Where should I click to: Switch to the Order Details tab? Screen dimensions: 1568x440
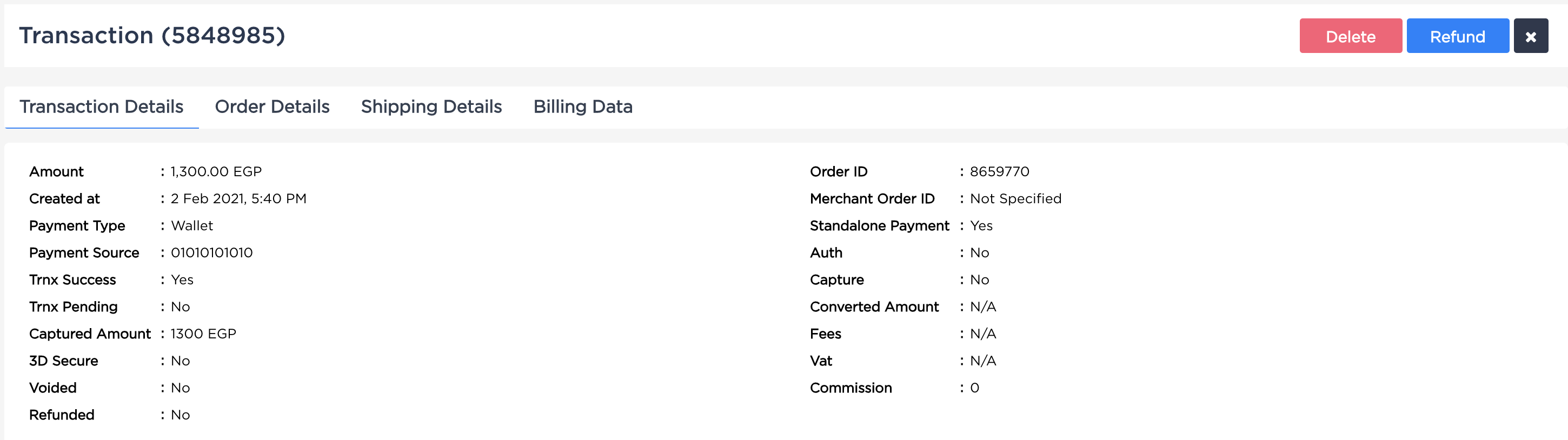[x=272, y=106]
